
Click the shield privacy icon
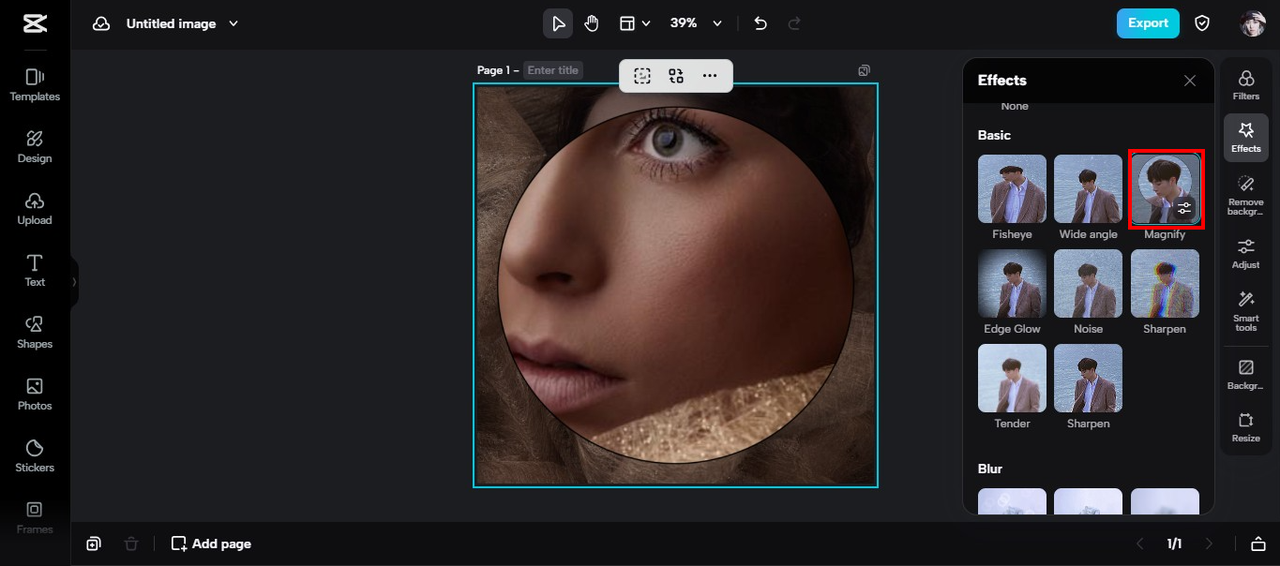coord(1203,23)
